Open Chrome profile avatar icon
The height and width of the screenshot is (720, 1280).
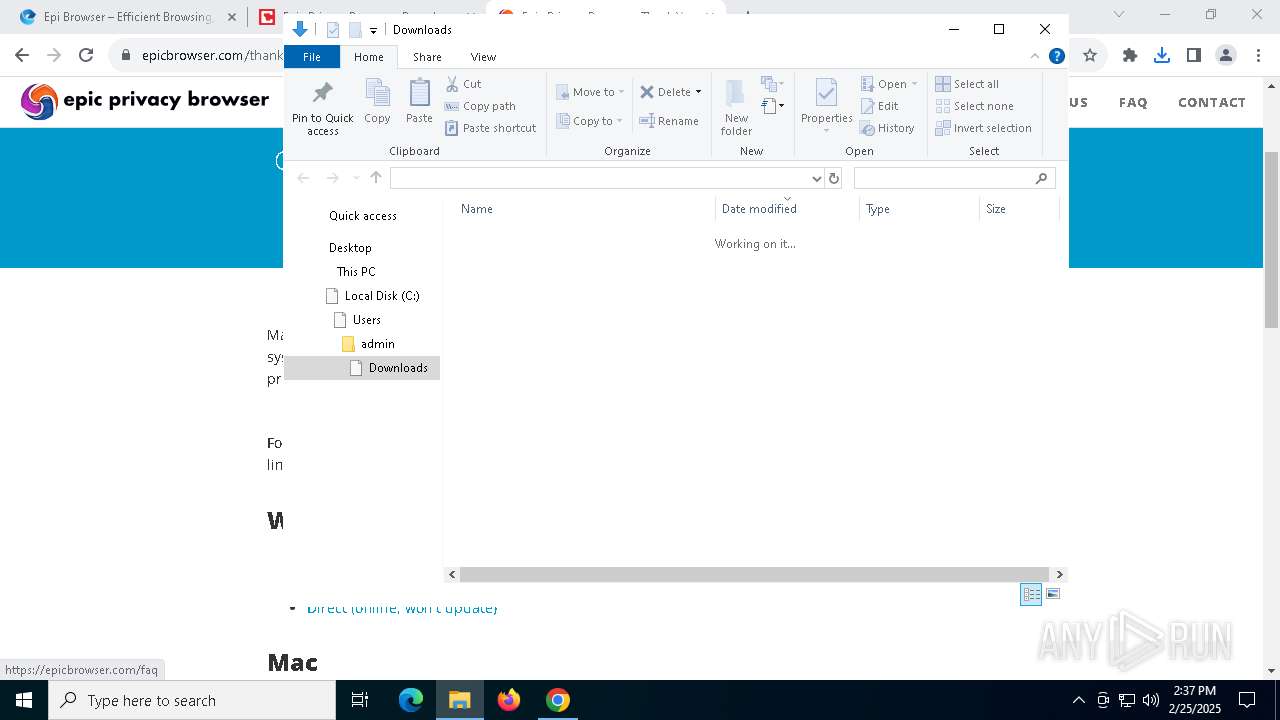(x=1226, y=56)
